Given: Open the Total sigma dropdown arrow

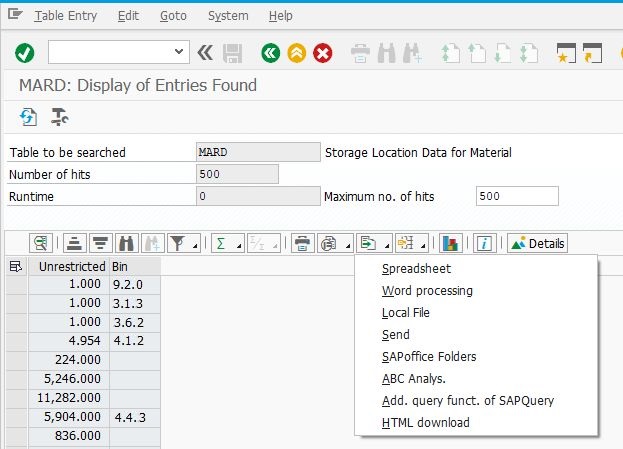Looking at the screenshot, I should point(239,246).
